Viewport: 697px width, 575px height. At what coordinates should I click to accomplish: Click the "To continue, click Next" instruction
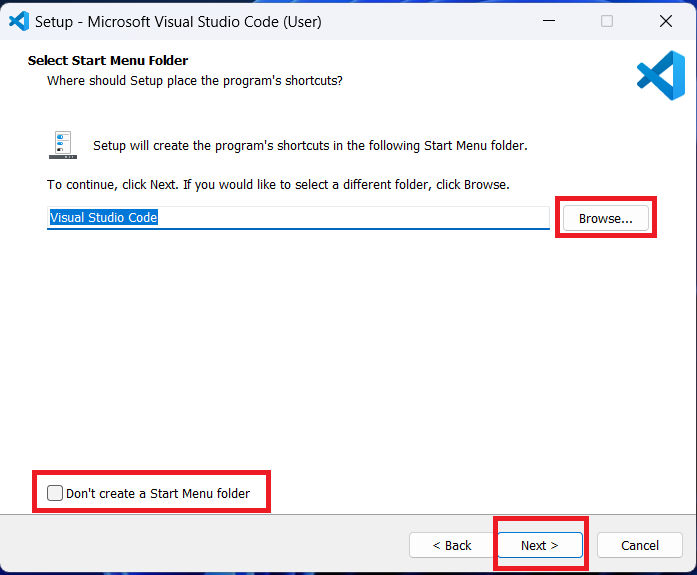(x=278, y=185)
